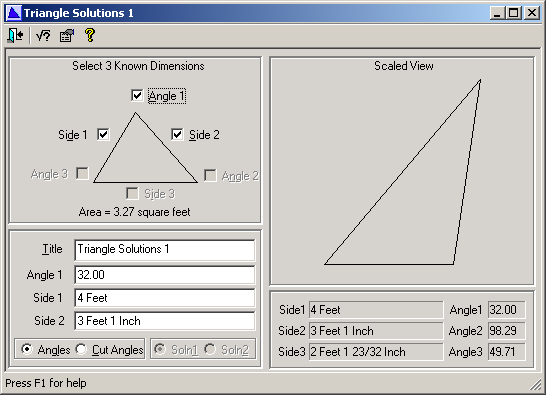Click the blue triangle title bar icon
The image size is (546, 395).
click(14, 13)
